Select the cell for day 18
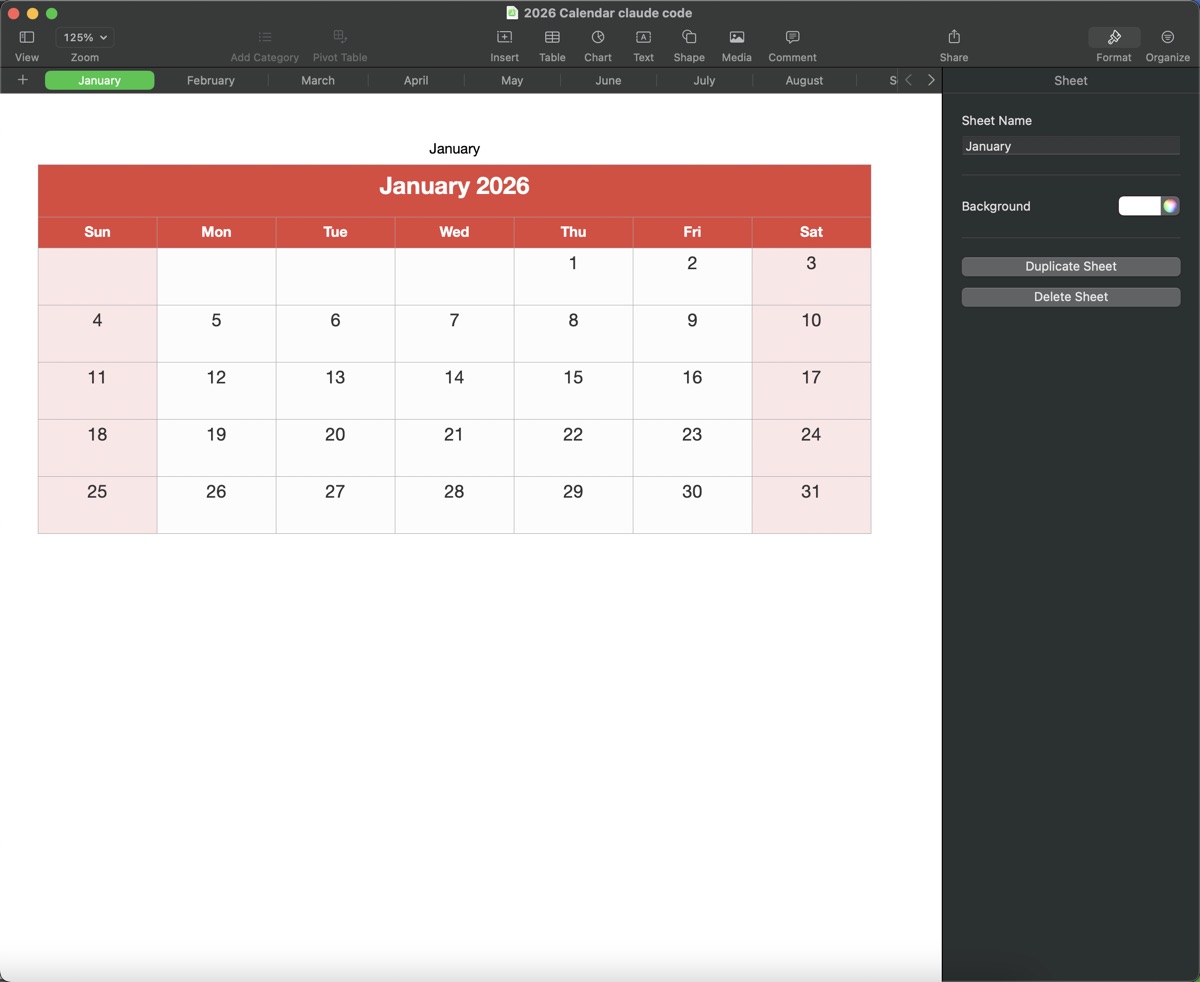The image size is (1200, 982). [97, 447]
